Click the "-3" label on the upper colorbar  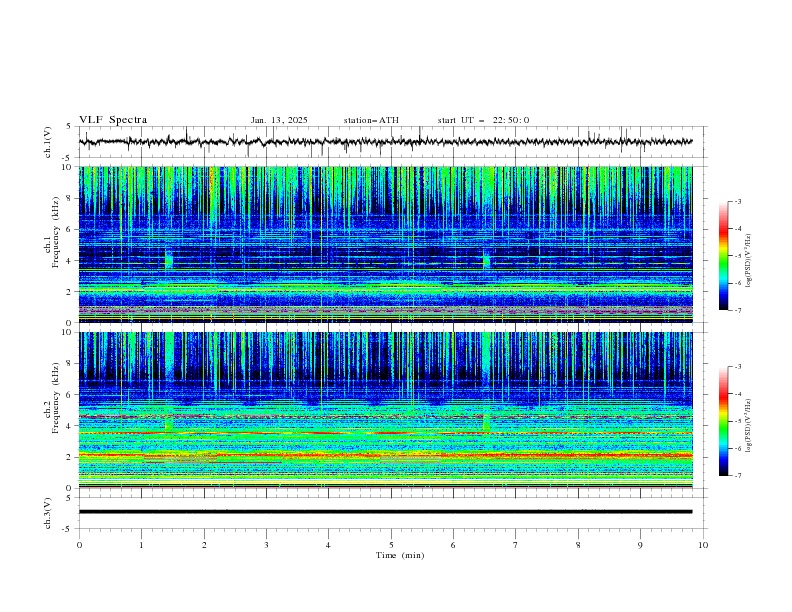[x=737, y=201]
